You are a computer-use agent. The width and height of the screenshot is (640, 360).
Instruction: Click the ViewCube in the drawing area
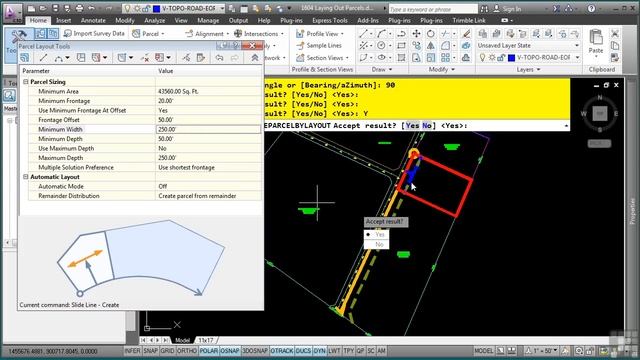point(600,113)
